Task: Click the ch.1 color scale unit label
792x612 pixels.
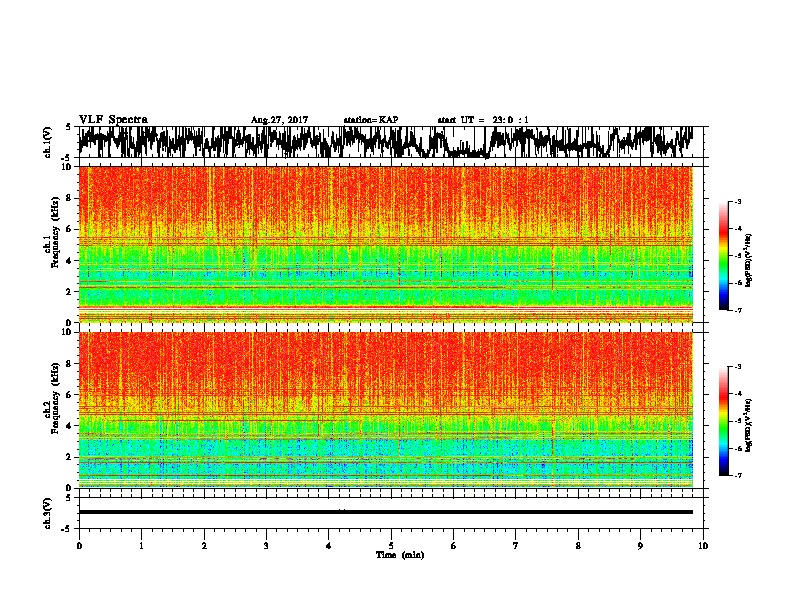Action: click(749, 261)
